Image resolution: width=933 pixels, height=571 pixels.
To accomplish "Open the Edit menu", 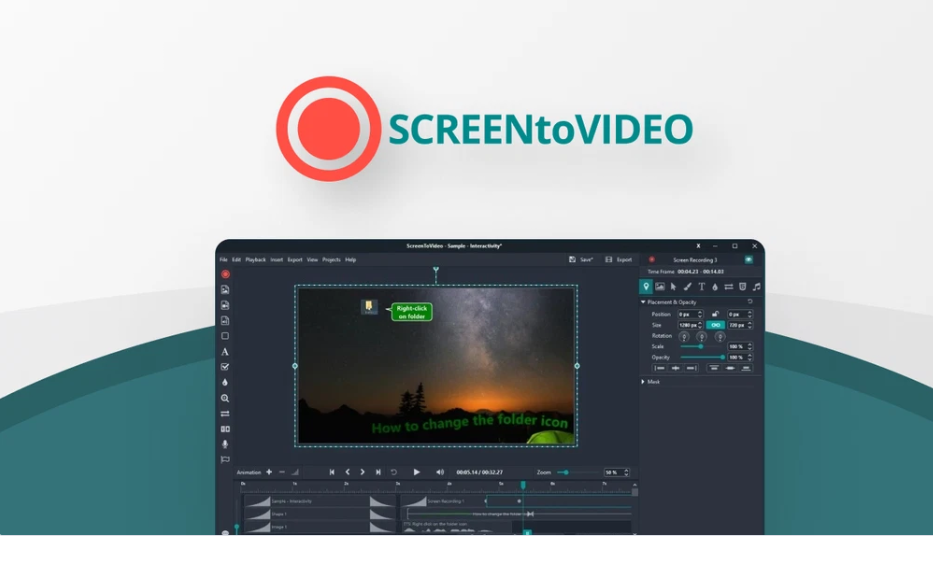I will [x=236, y=260].
